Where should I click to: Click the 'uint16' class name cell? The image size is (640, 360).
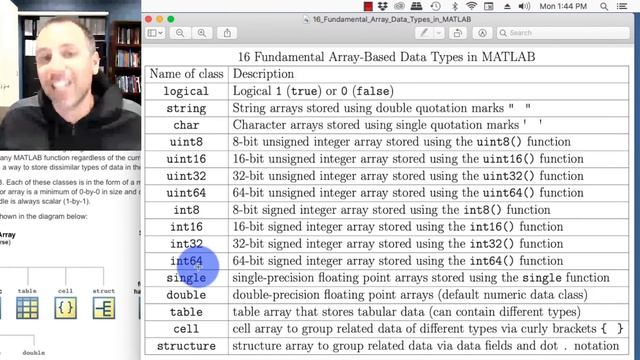(x=186, y=159)
